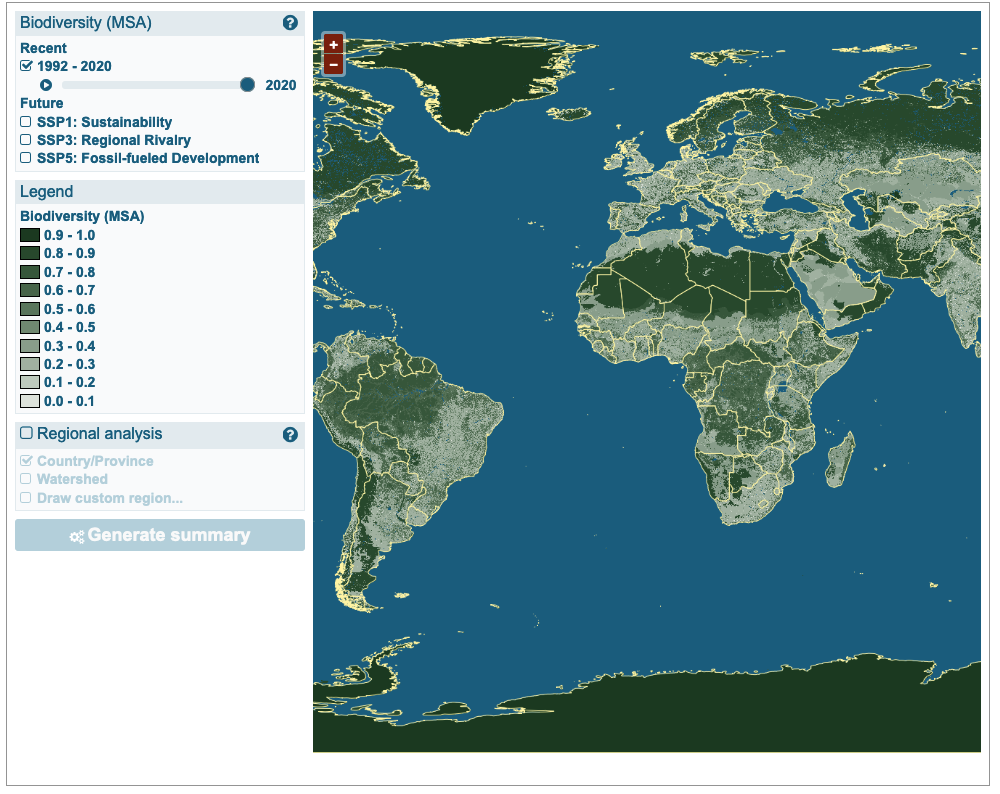Click the 0.5 - 0.6 legend swatch
Viewport: 1000px width, 794px height.
coord(30,309)
